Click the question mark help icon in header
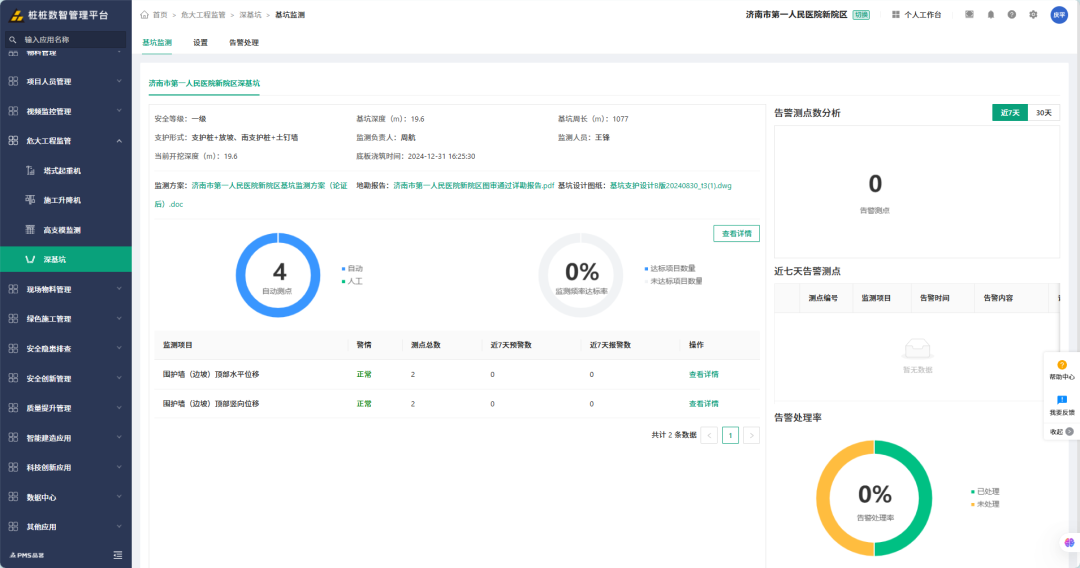 (x=1012, y=14)
